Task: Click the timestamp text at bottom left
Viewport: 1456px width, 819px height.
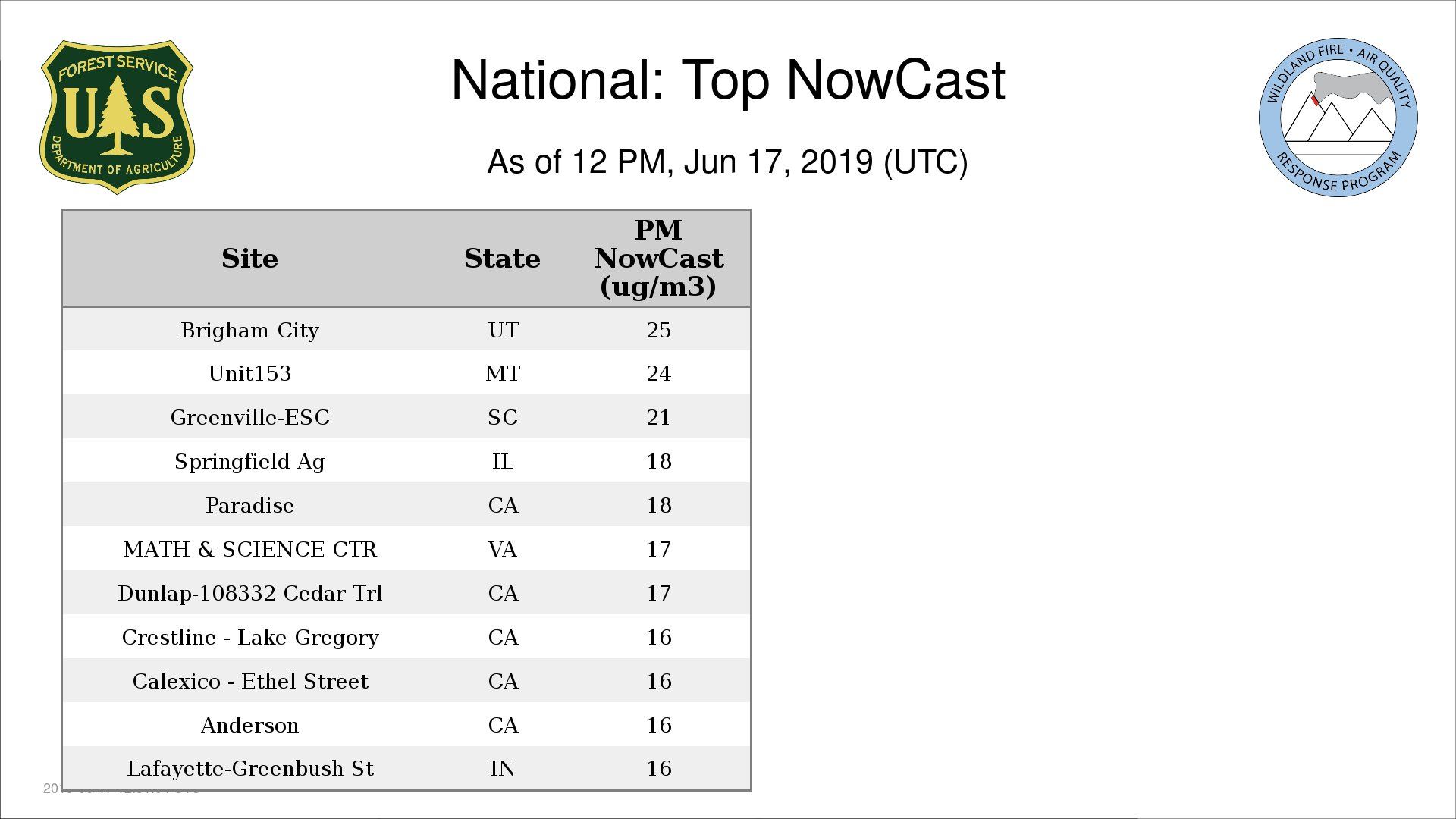Action: [52, 789]
